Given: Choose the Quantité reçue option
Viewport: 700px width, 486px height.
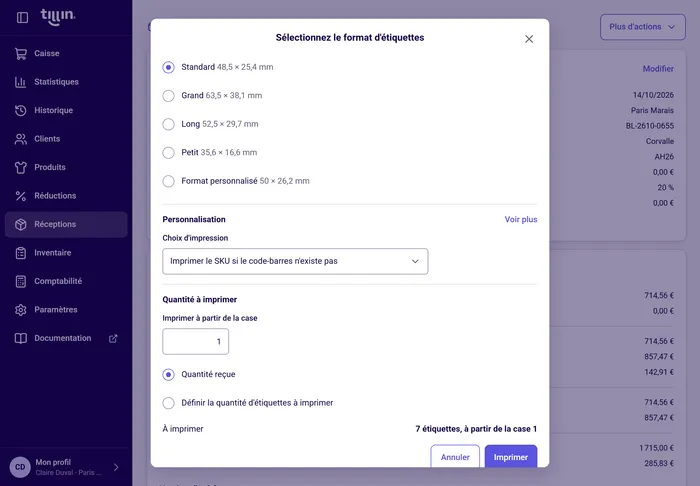Looking at the screenshot, I should [168, 375].
